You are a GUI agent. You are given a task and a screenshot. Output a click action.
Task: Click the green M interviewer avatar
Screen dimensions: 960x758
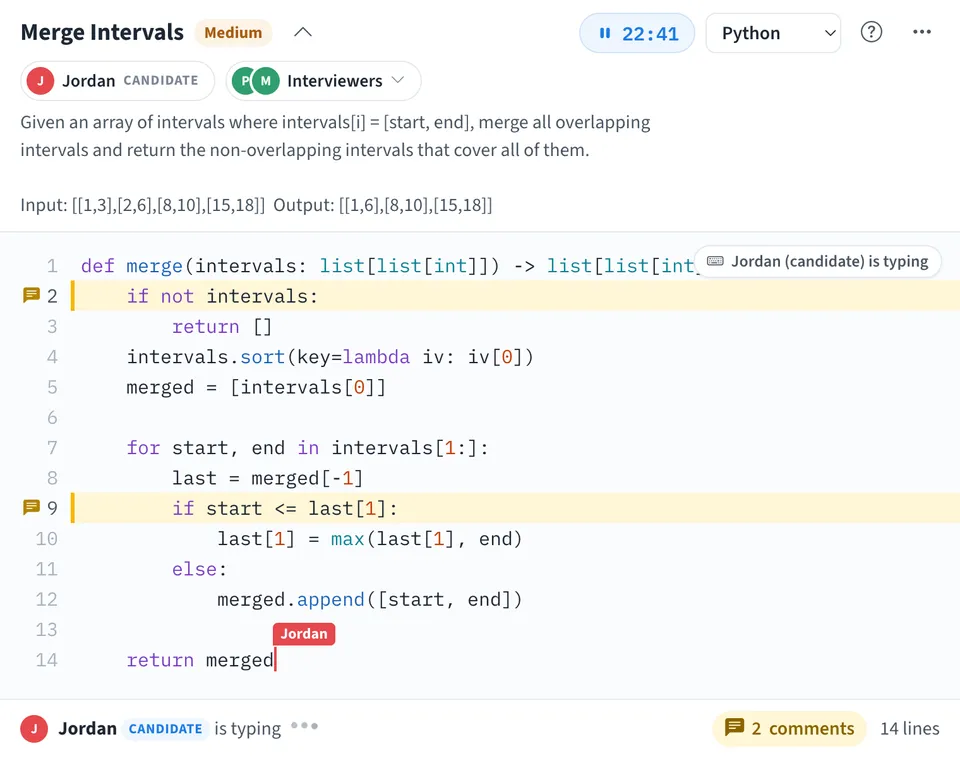266,81
